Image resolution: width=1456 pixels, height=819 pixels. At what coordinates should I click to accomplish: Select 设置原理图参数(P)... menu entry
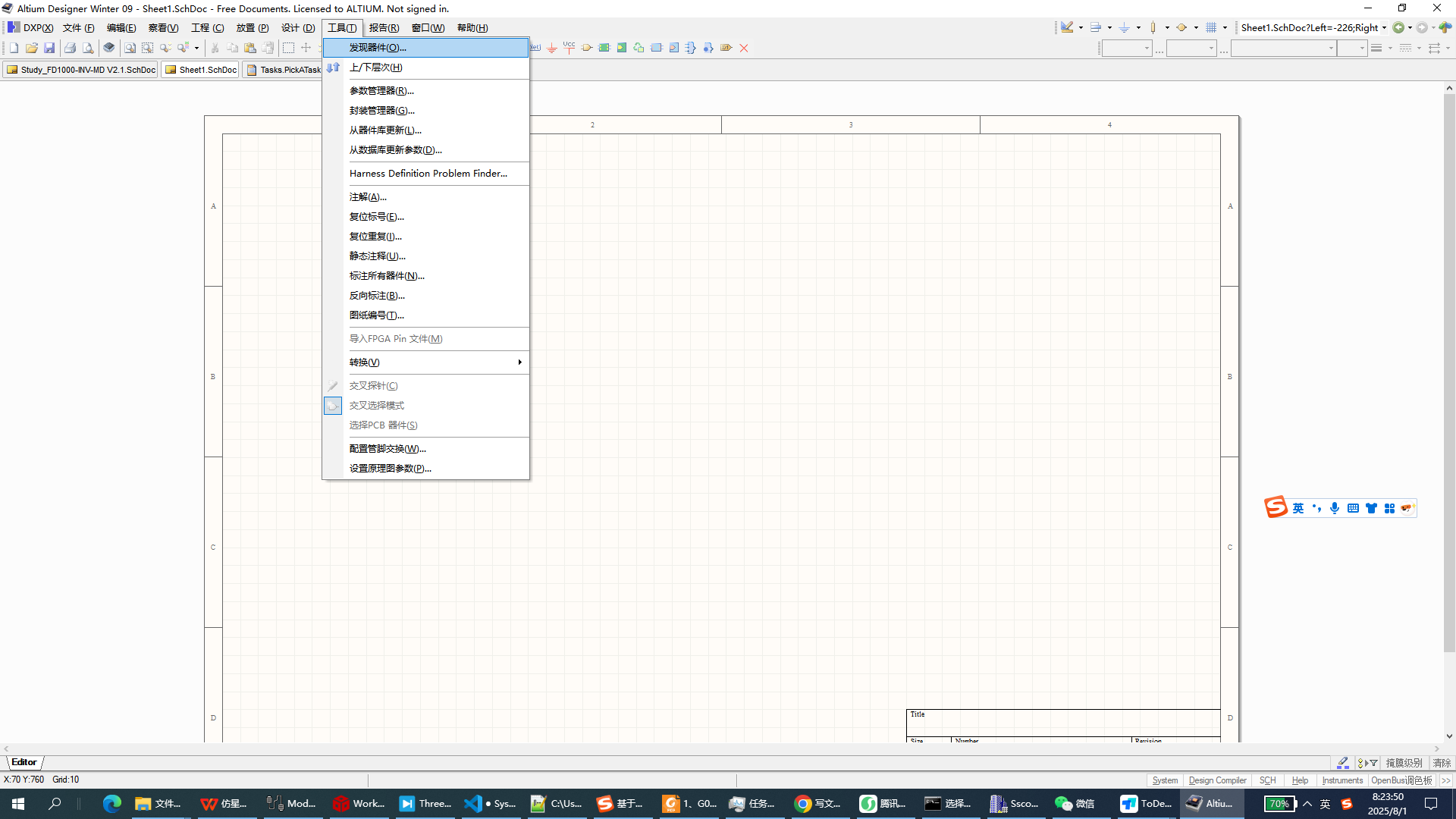click(426, 469)
